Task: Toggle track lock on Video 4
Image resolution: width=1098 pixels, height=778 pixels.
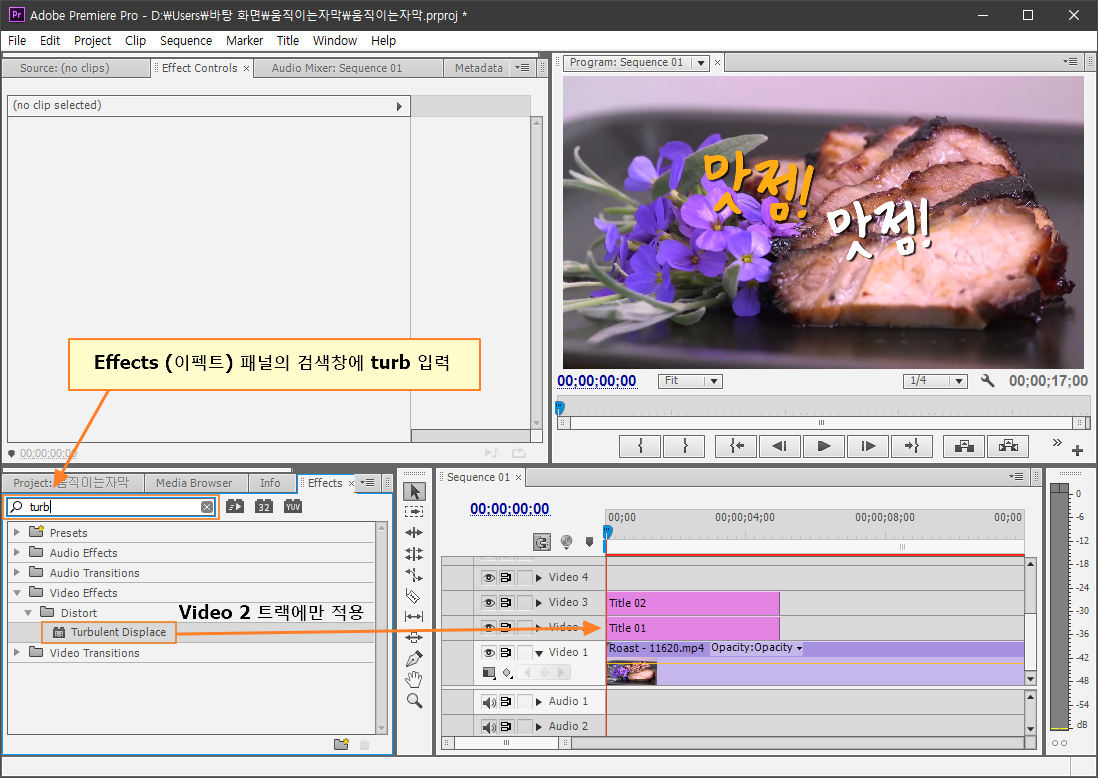Action: click(x=524, y=578)
